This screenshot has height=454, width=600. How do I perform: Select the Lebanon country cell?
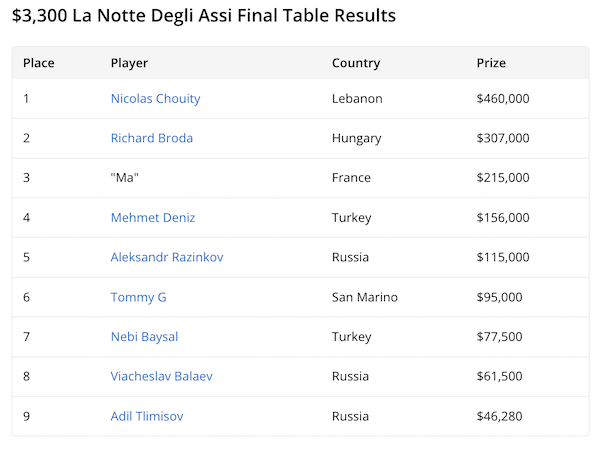[x=357, y=99]
